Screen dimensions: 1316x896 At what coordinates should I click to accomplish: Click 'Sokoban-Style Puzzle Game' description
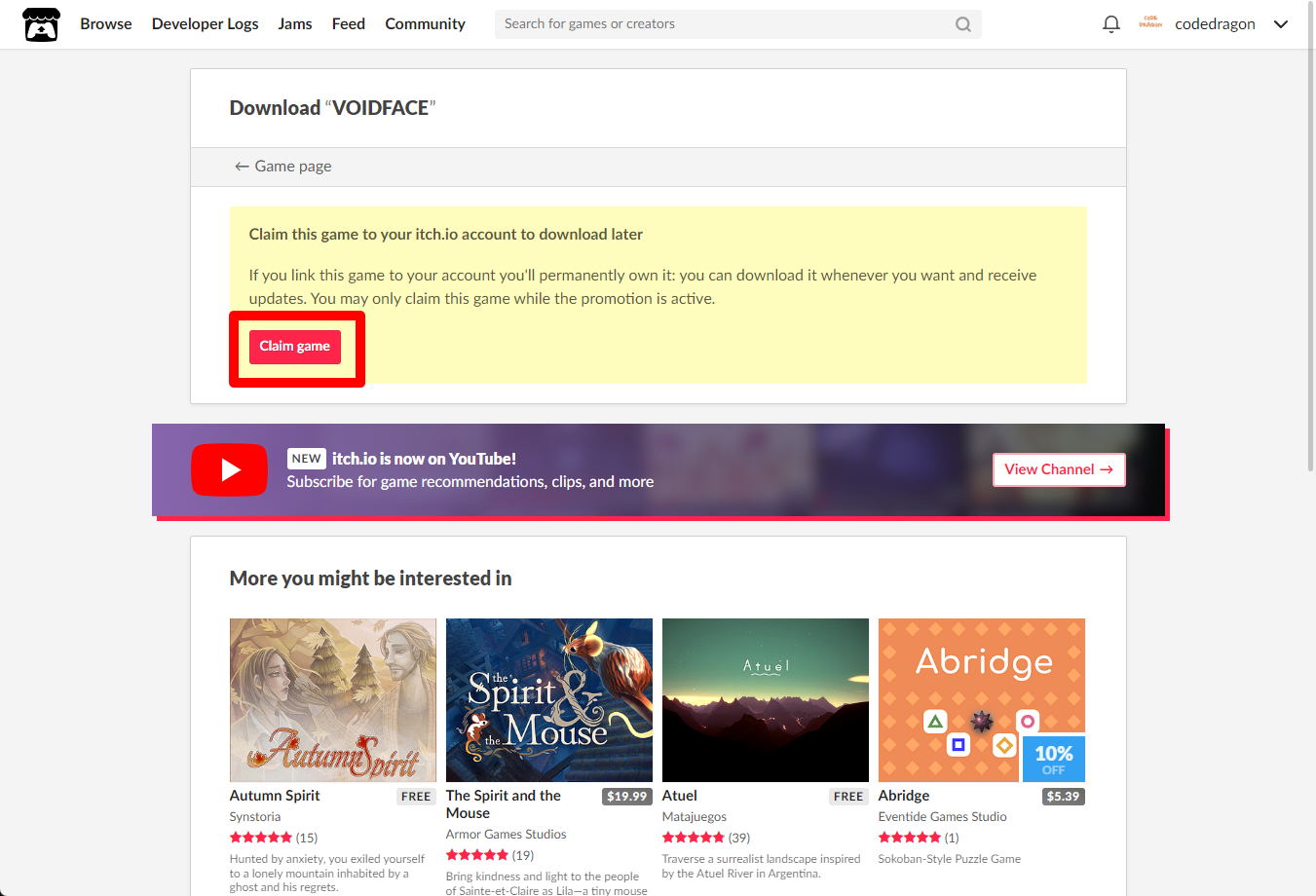coord(950,859)
